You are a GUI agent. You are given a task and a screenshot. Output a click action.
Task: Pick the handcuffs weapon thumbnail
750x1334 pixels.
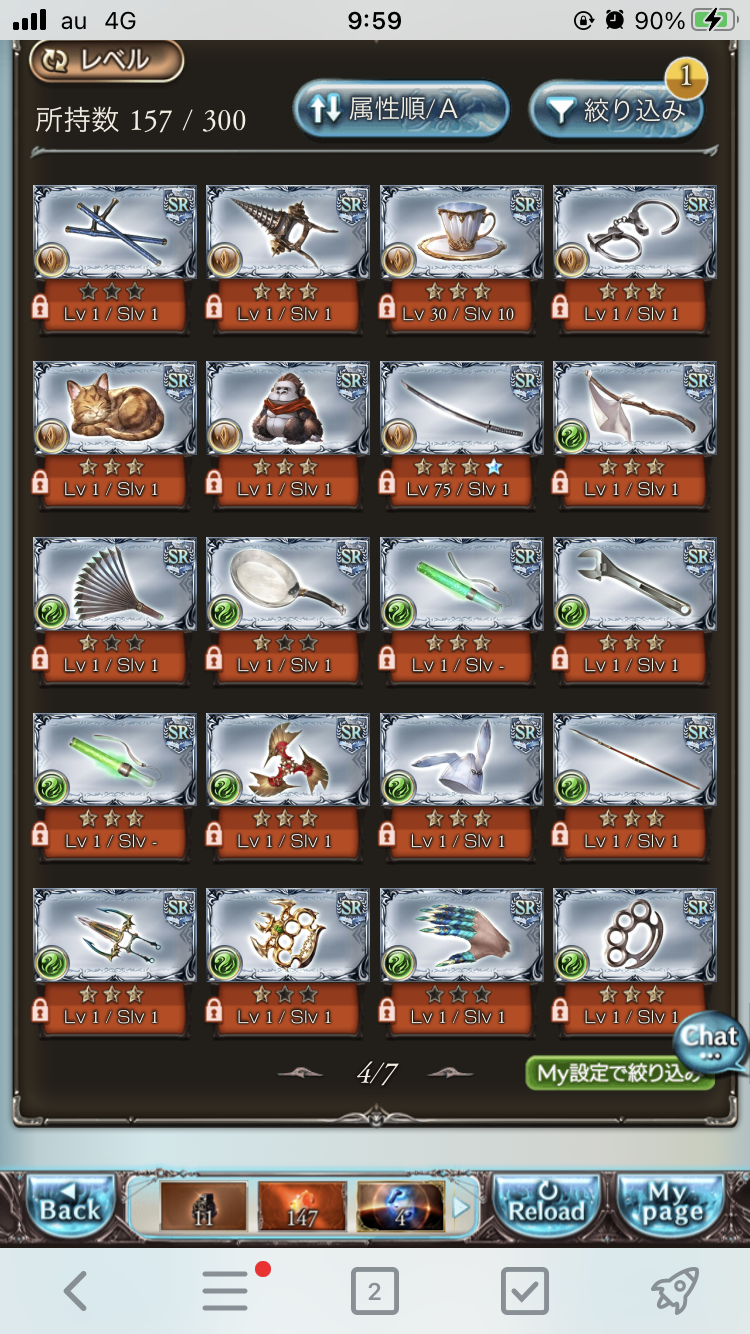tap(635, 233)
